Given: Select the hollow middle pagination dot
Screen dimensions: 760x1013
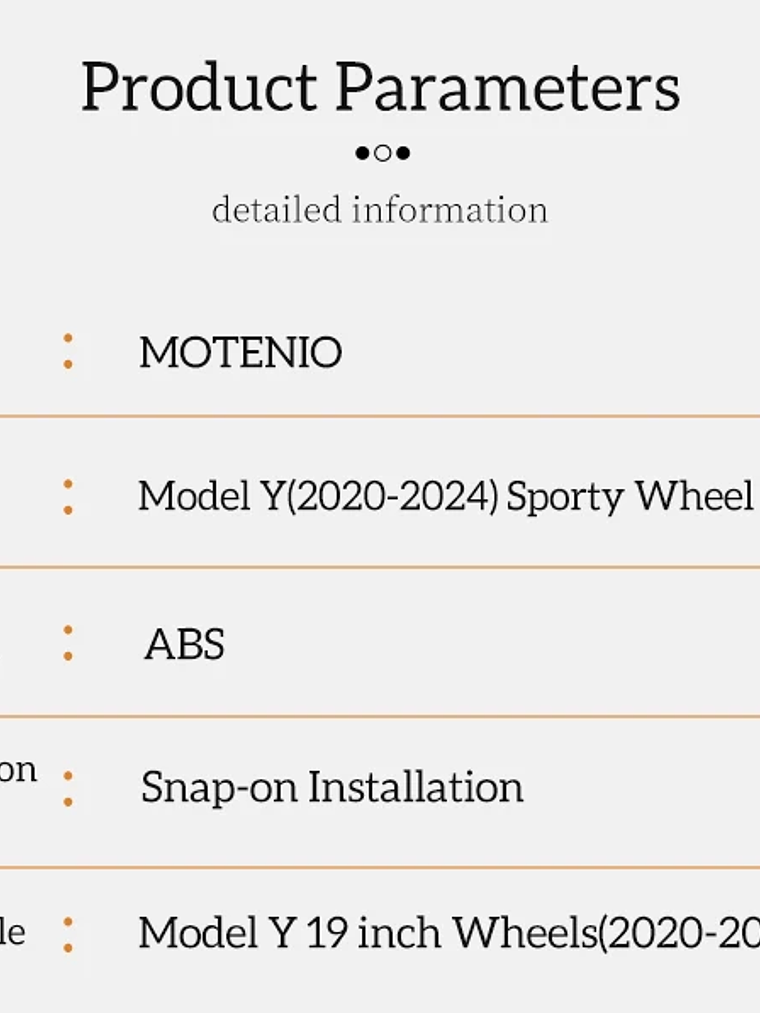Looking at the screenshot, I should (382, 153).
